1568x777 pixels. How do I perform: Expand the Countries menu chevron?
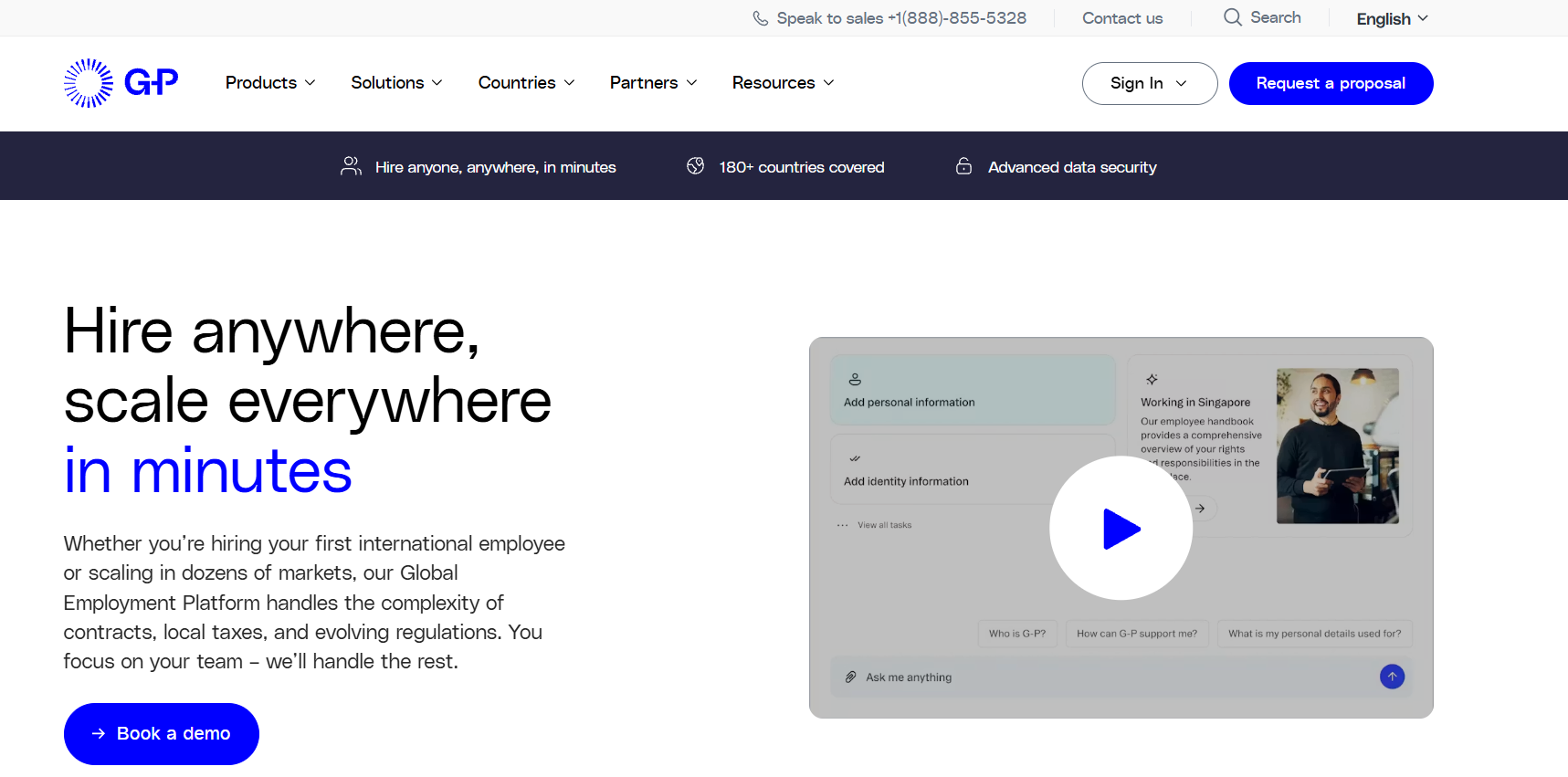(570, 83)
